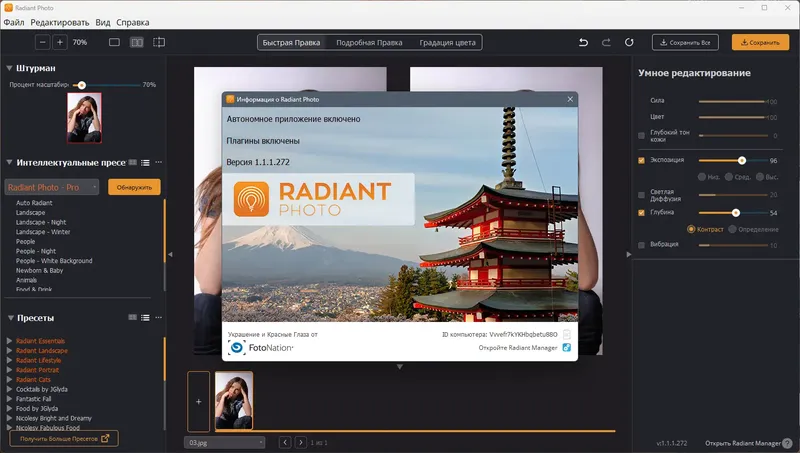The image size is (800, 453).
Task: Undo the last edit
Action: click(583, 42)
